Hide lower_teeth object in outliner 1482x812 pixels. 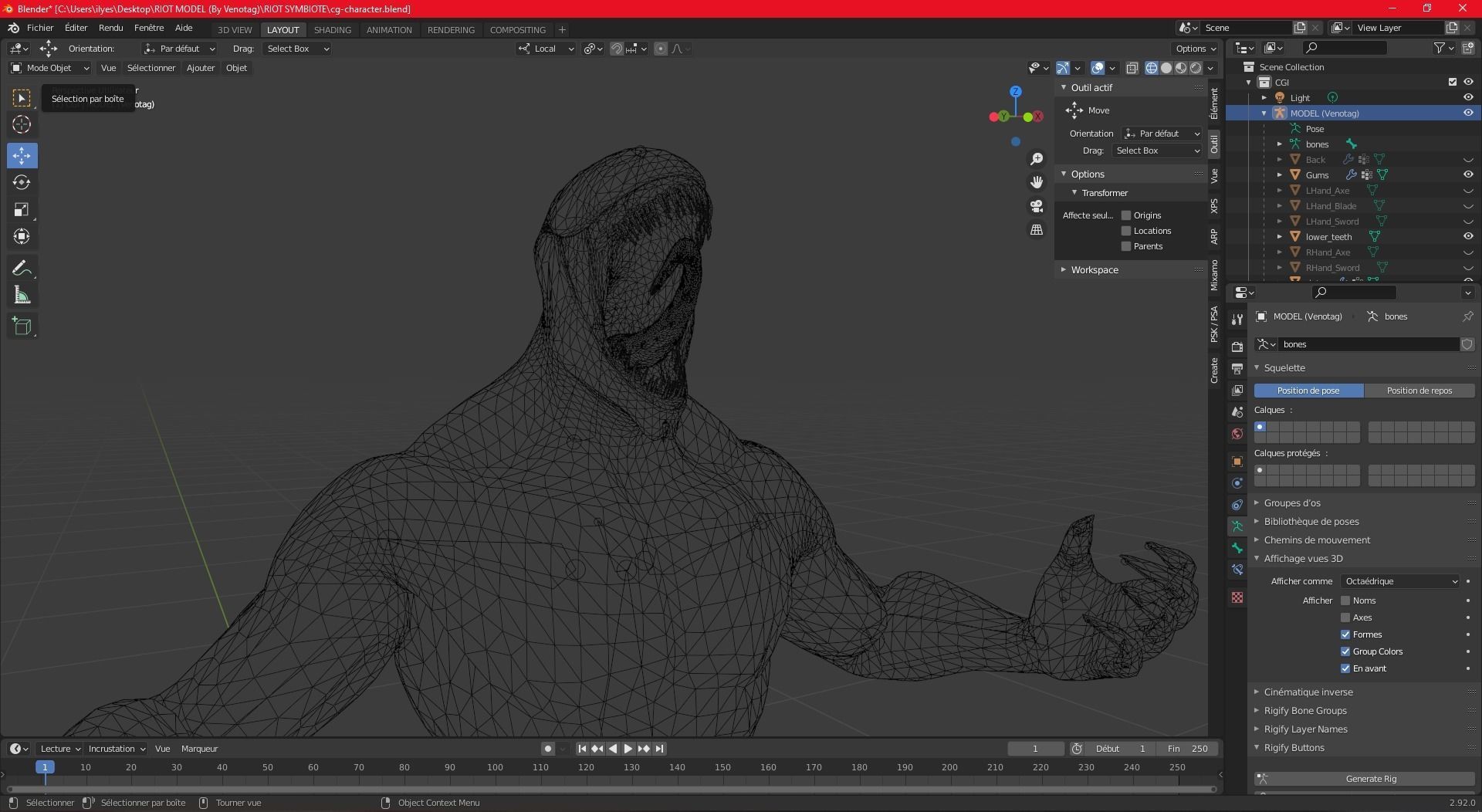click(1468, 237)
